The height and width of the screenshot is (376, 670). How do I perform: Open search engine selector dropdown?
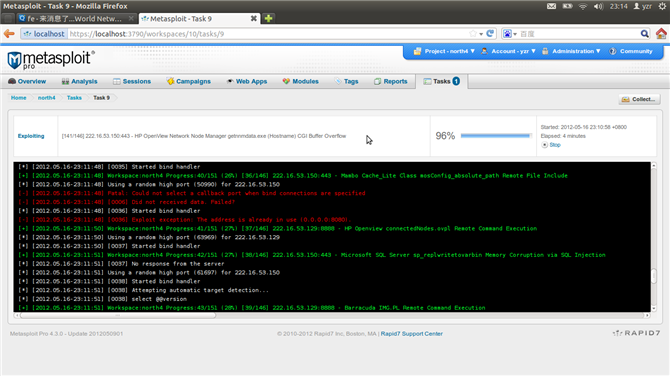click(509, 34)
